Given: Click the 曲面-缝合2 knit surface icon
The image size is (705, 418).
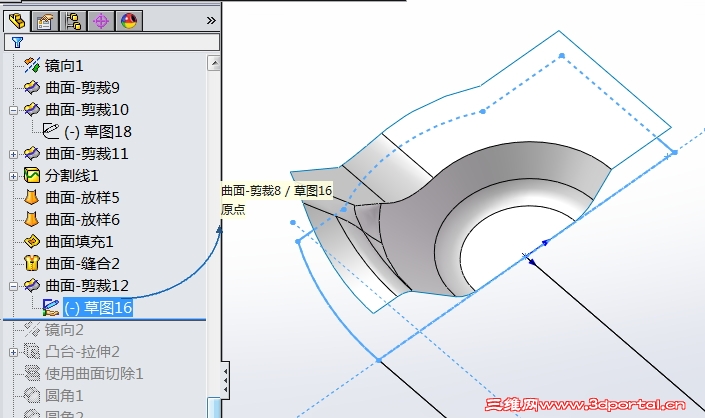Looking at the screenshot, I should pyautogui.click(x=32, y=263).
